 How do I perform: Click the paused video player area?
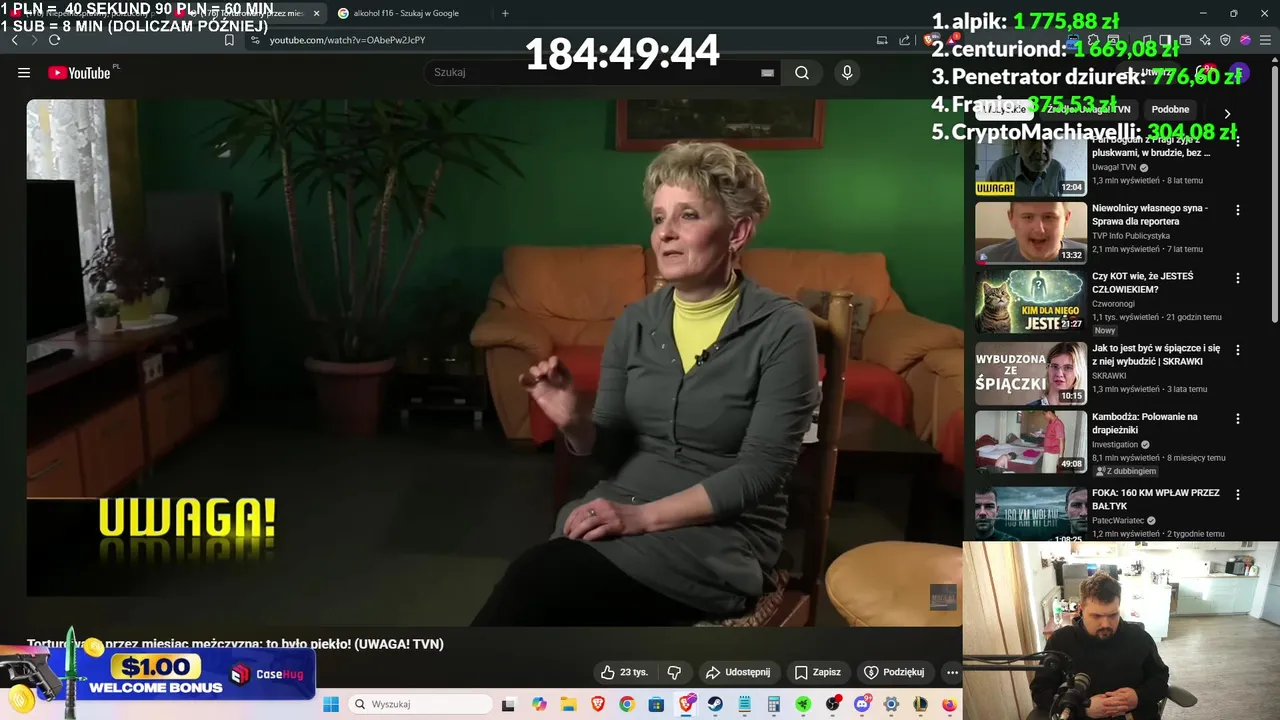(494, 362)
